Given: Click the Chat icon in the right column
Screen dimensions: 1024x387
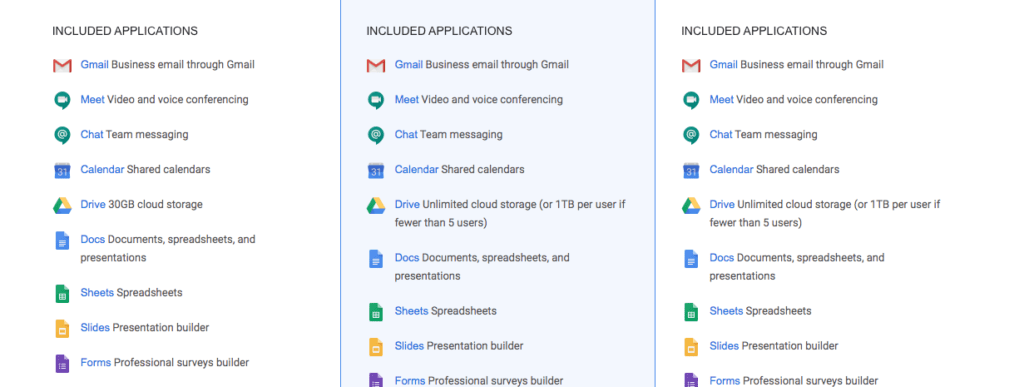Looking at the screenshot, I should tap(691, 135).
